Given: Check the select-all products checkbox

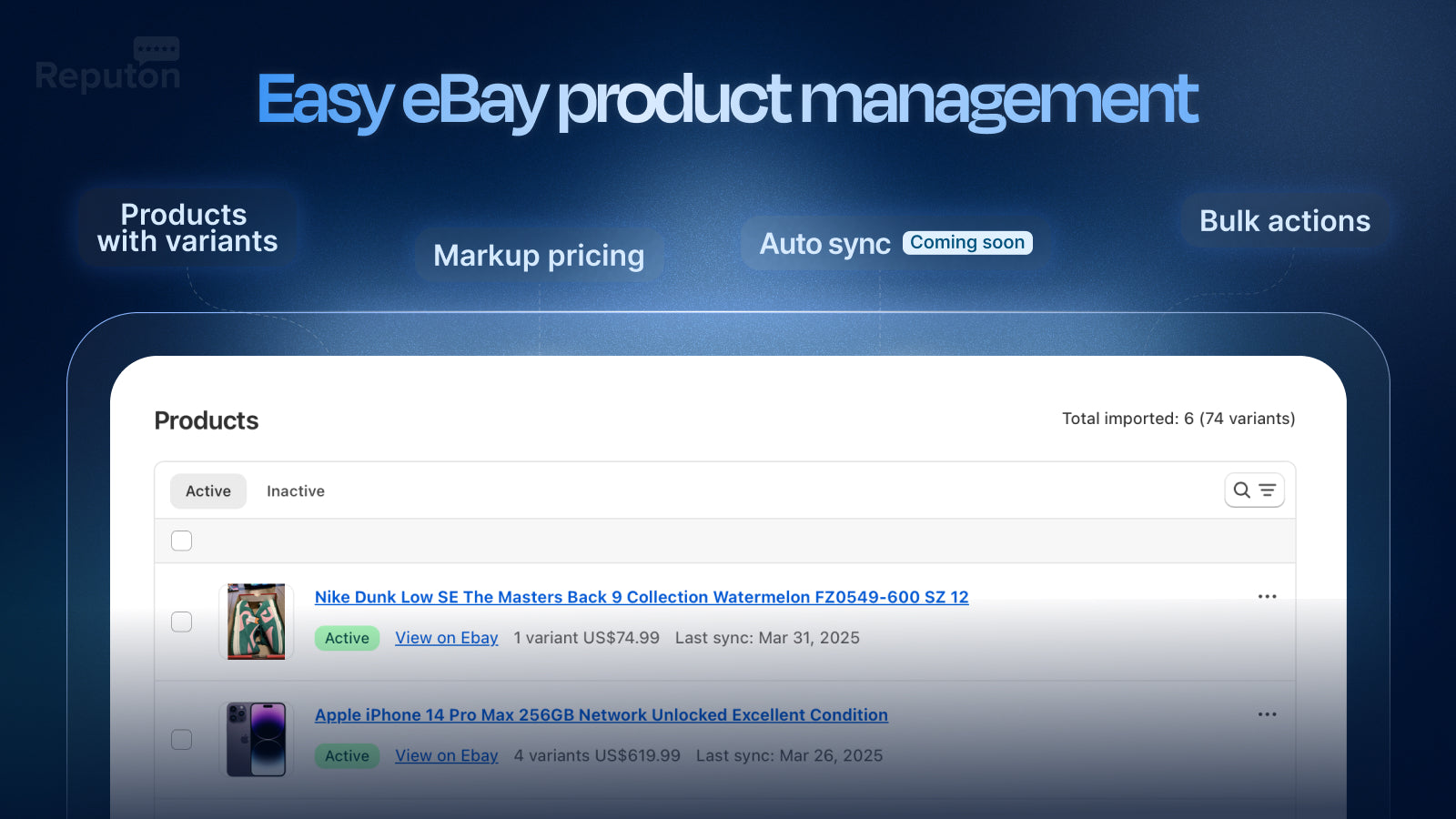Looking at the screenshot, I should point(181,541).
